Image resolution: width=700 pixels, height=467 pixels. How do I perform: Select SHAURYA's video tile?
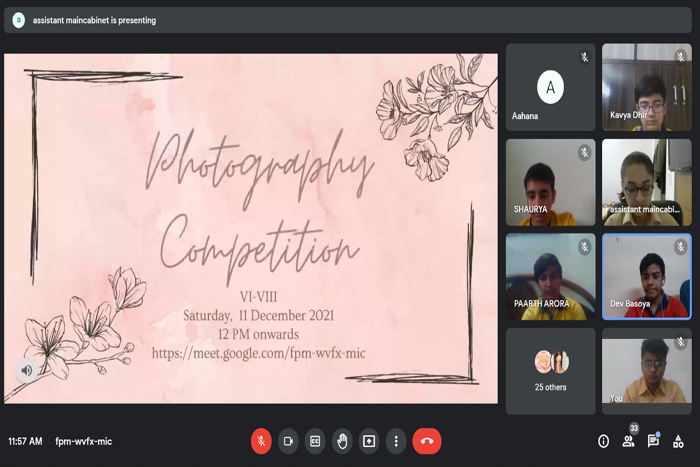(x=550, y=182)
